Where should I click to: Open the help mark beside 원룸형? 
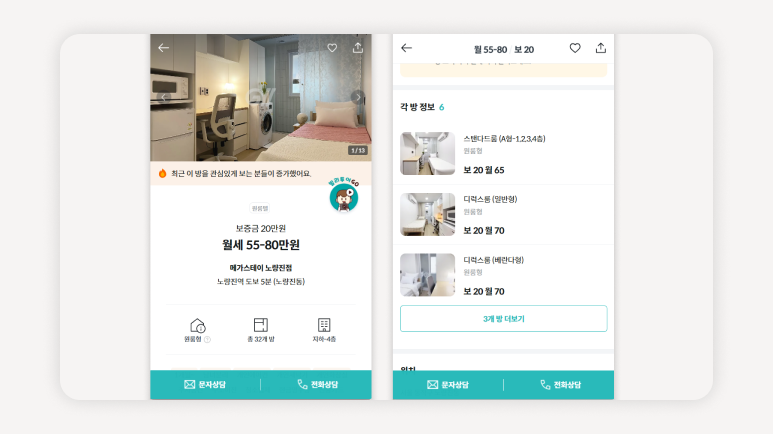click(x=208, y=339)
